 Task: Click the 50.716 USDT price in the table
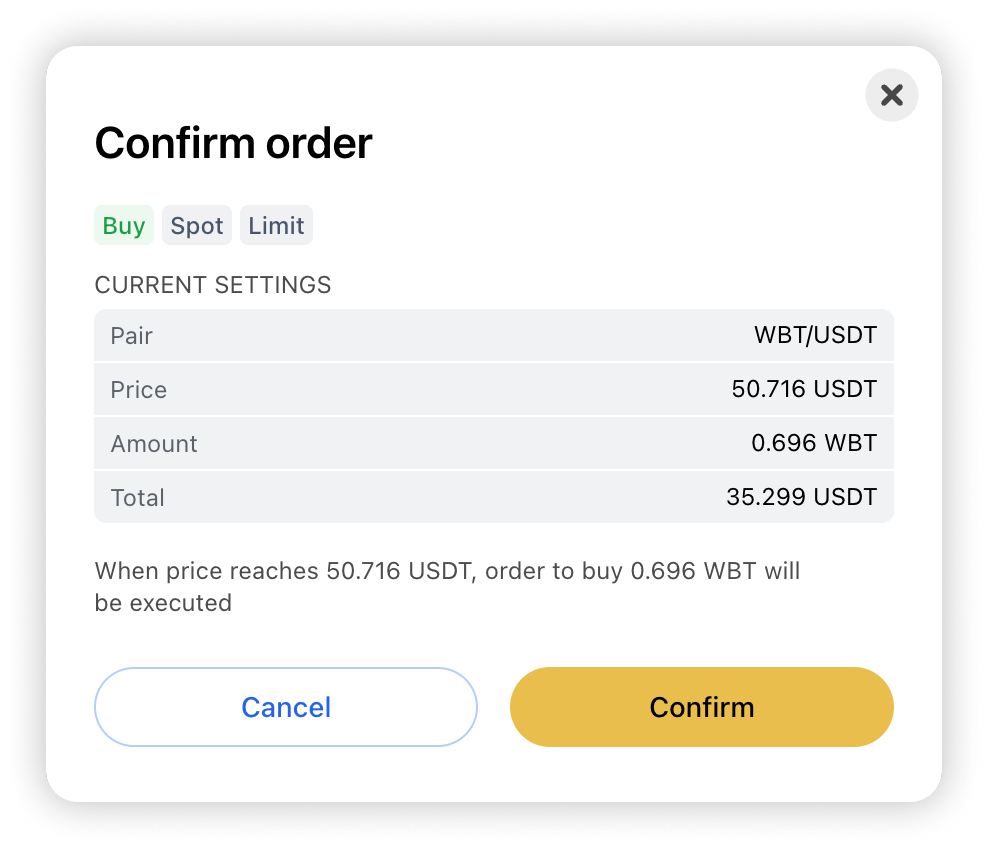(x=804, y=390)
